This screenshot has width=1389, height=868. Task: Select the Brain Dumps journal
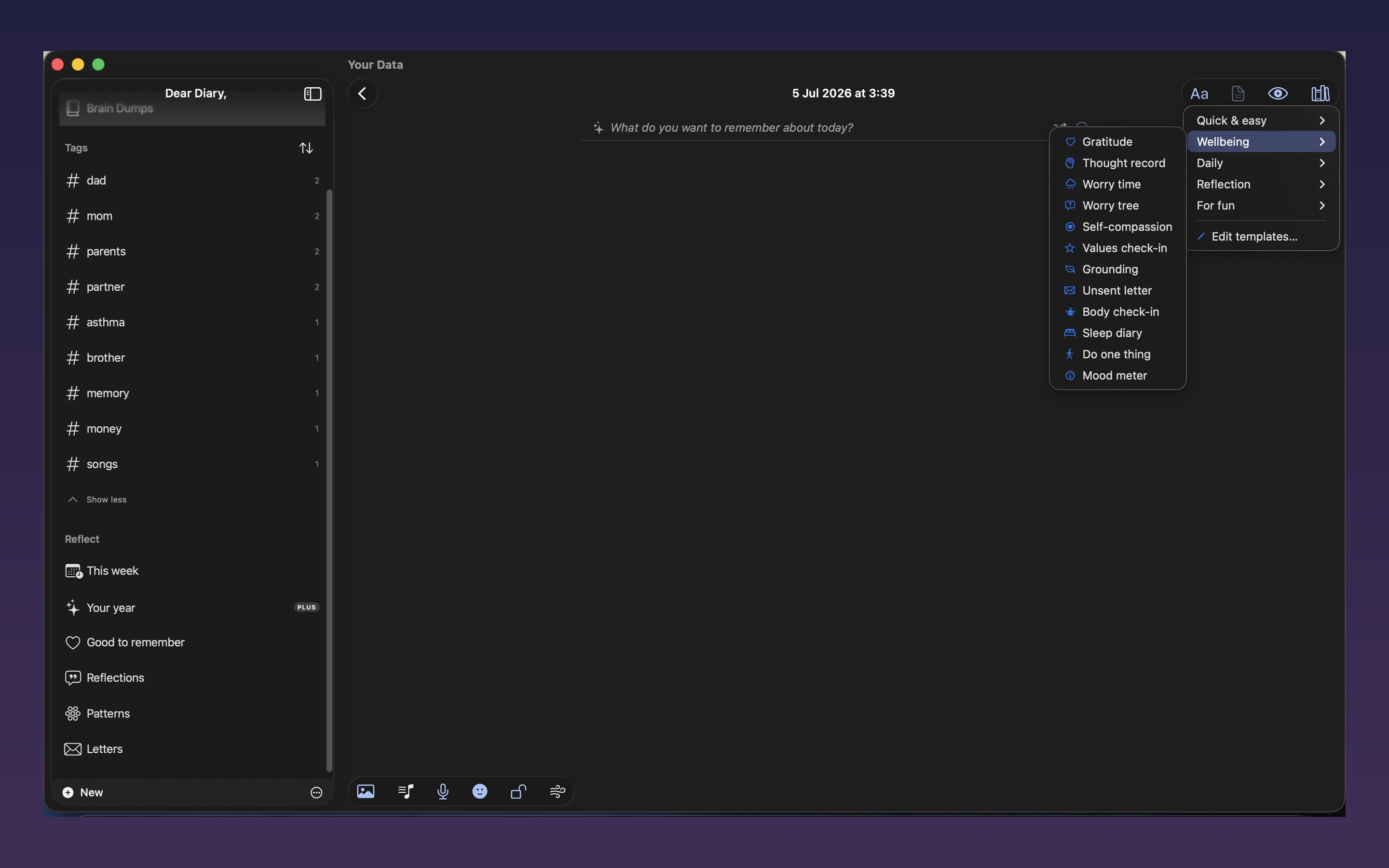tap(191, 109)
